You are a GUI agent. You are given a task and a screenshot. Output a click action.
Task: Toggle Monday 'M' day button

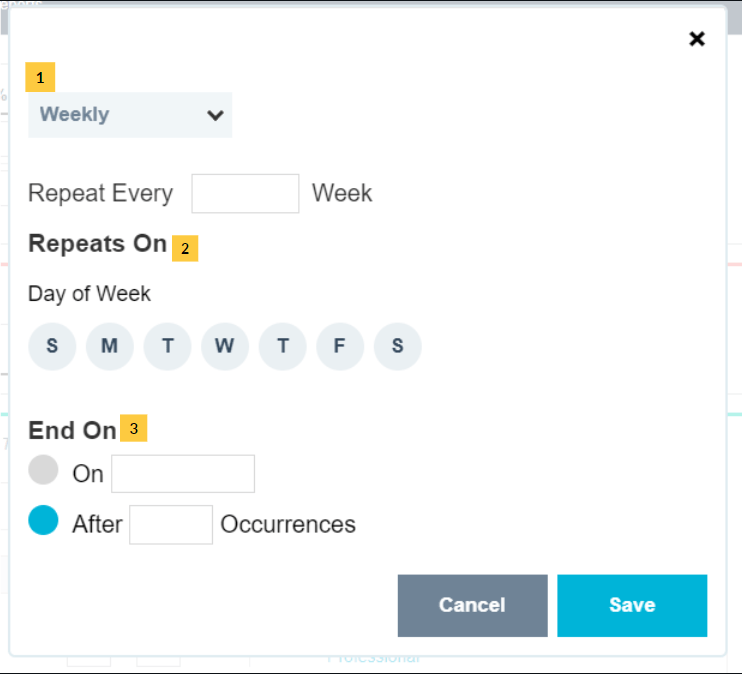110,347
